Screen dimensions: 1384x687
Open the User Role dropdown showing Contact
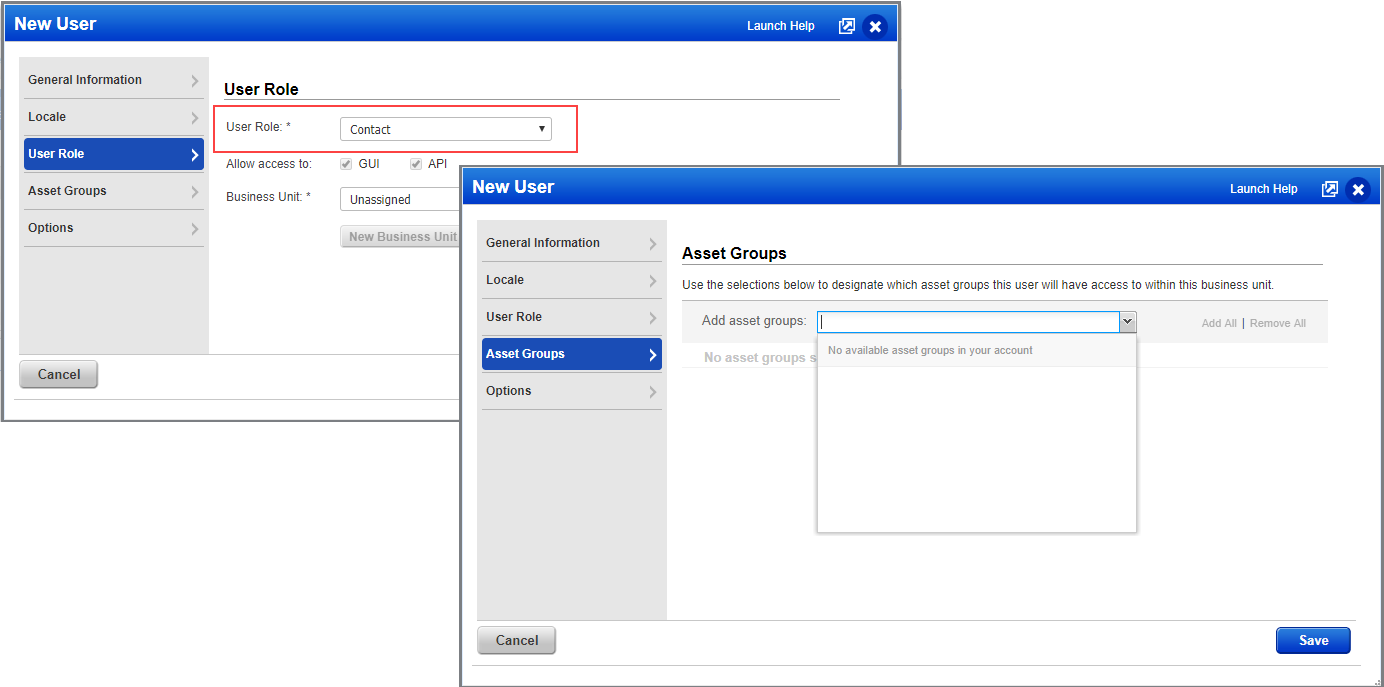coord(445,129)
